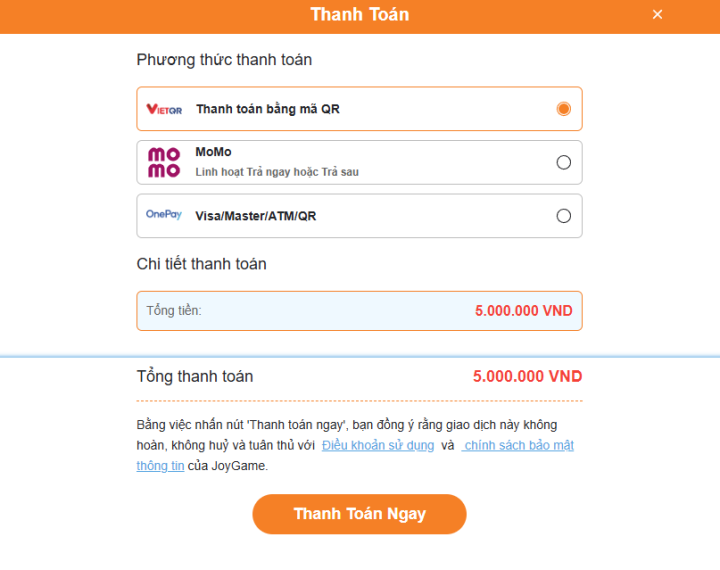Enable the Visa/Master/ATM/QR radio option

(564, 215)
